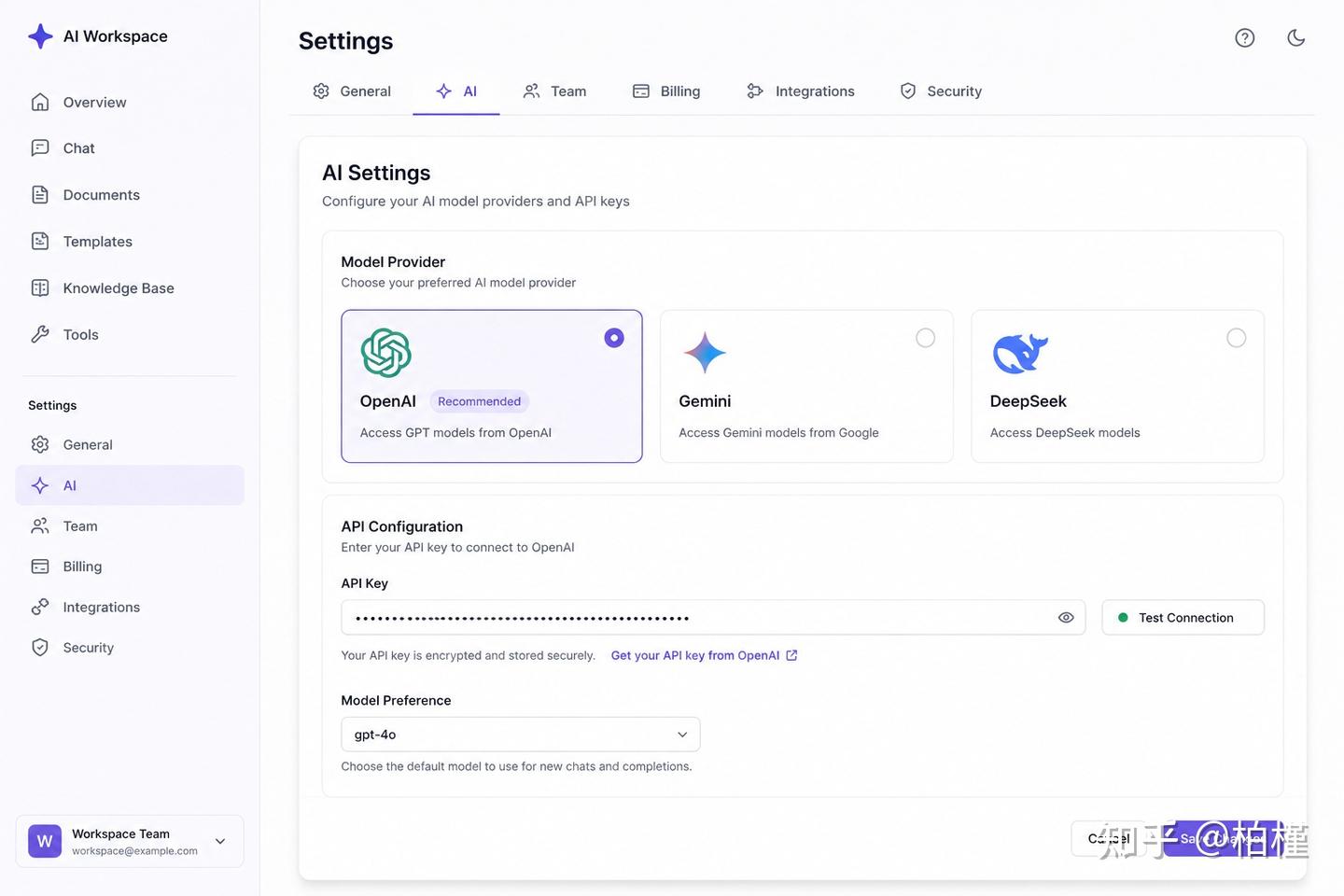The image size is (1344, 896).
Task: Open Overview via its home icon
Action: pyautogui.click(x=40, y=102)
